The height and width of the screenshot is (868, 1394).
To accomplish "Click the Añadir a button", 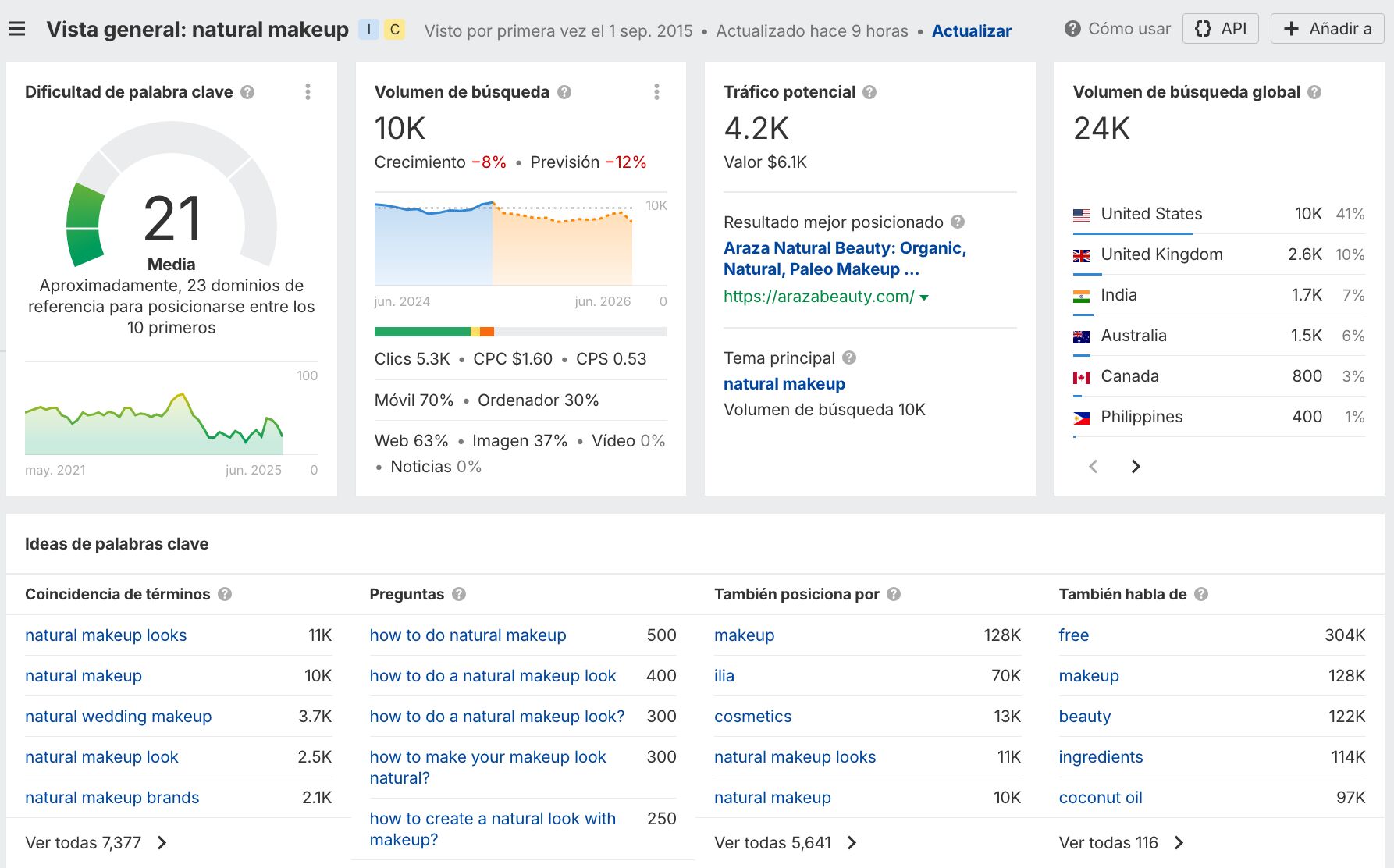I will pos(1327,28).
